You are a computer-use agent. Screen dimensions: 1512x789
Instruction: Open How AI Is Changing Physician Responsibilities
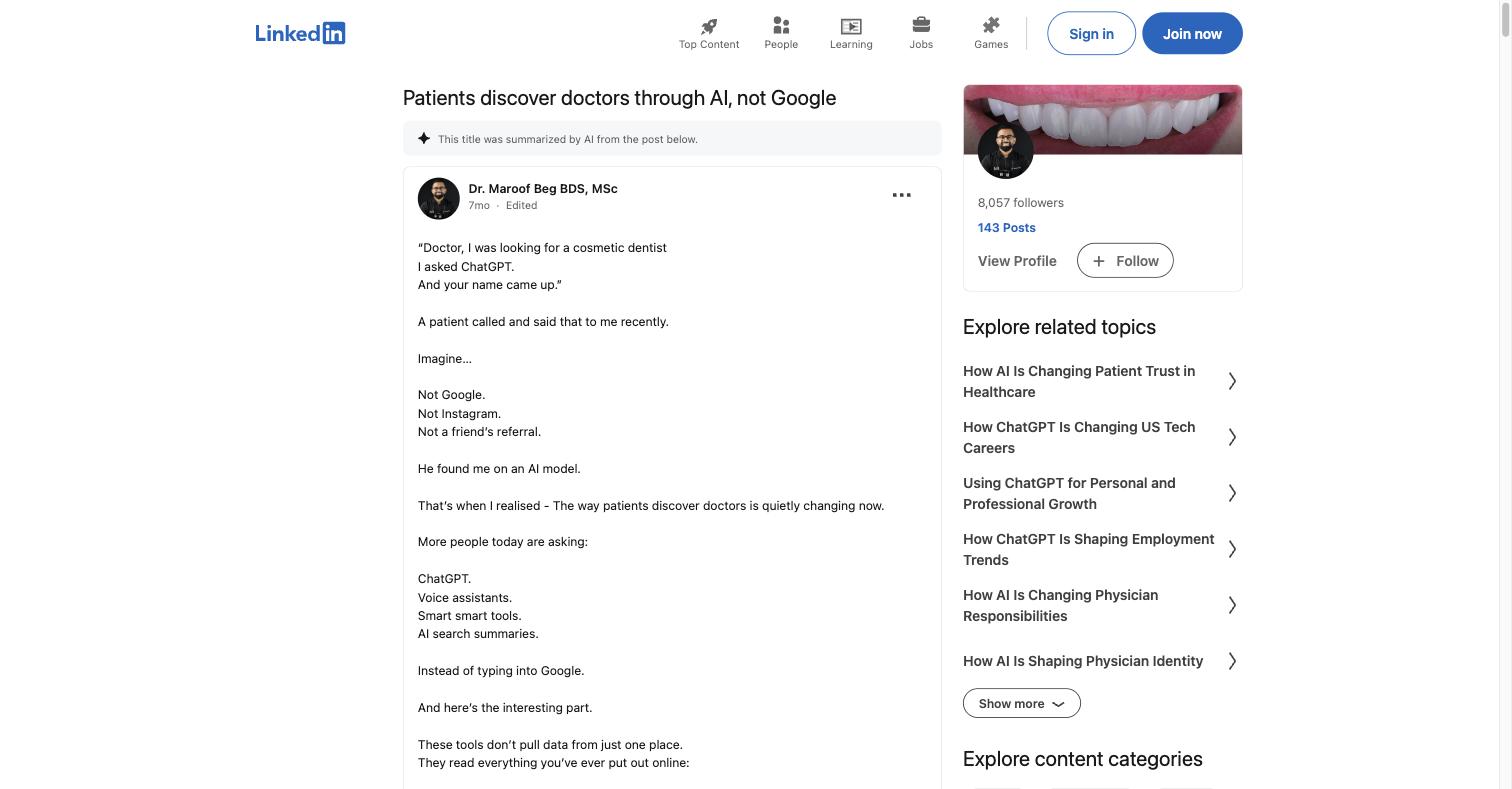pos(1060,605)
